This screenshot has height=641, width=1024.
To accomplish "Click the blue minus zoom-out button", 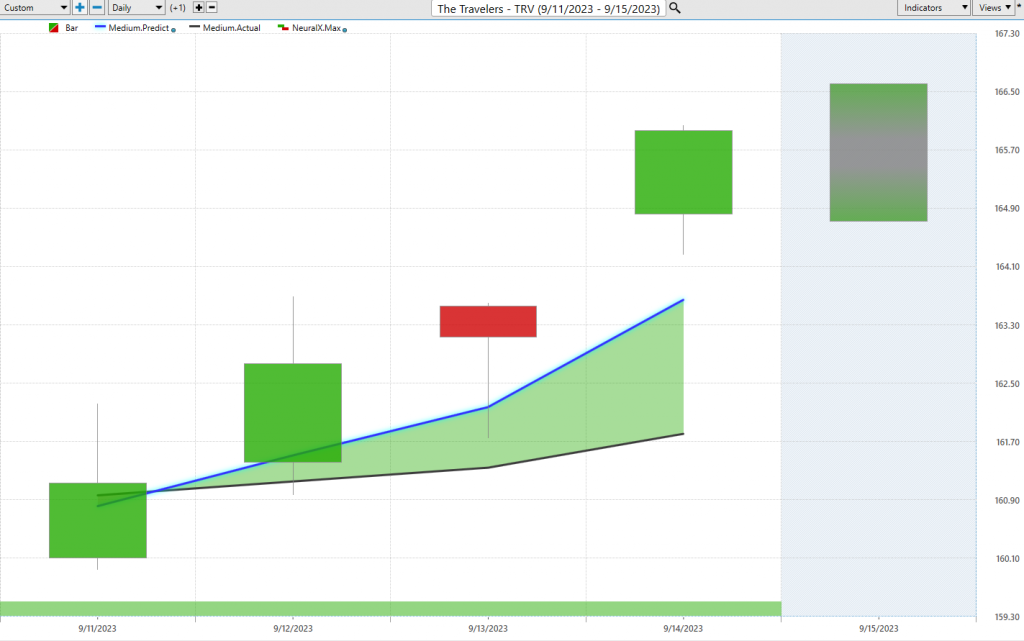I will pos(97,8).
